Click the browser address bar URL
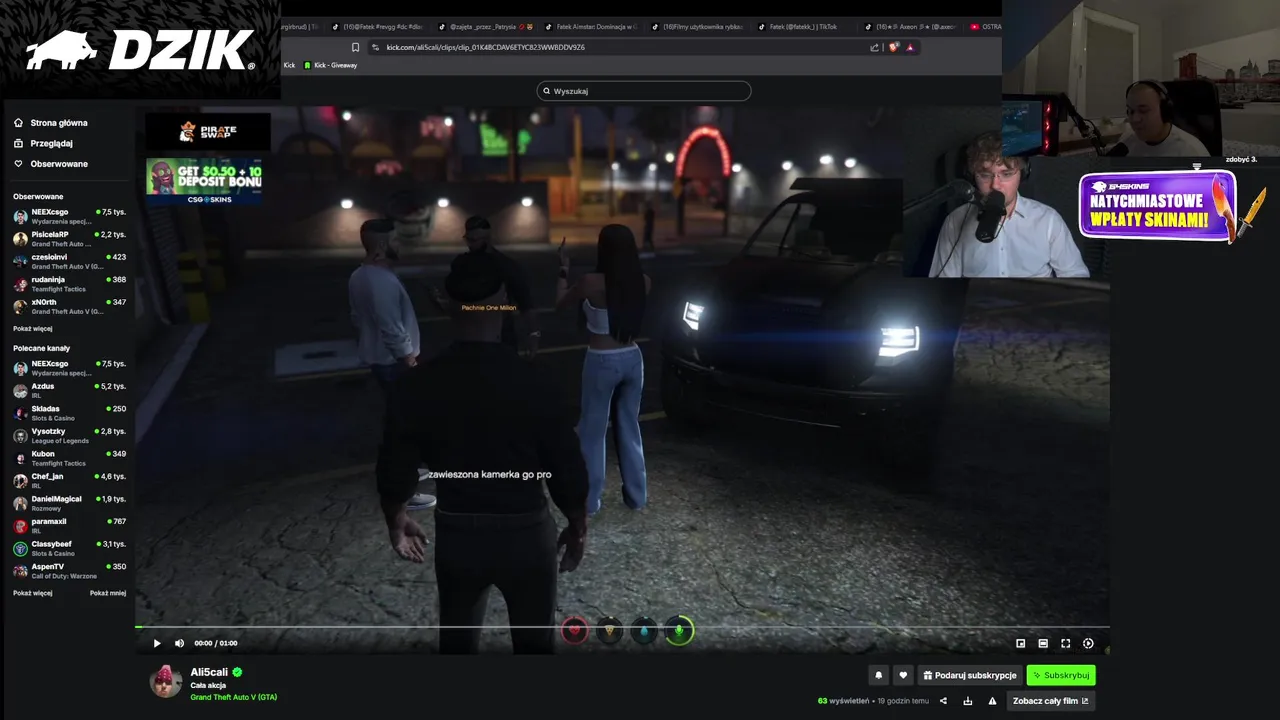The width and height of the screenshot is (1280, 720). 486,47
